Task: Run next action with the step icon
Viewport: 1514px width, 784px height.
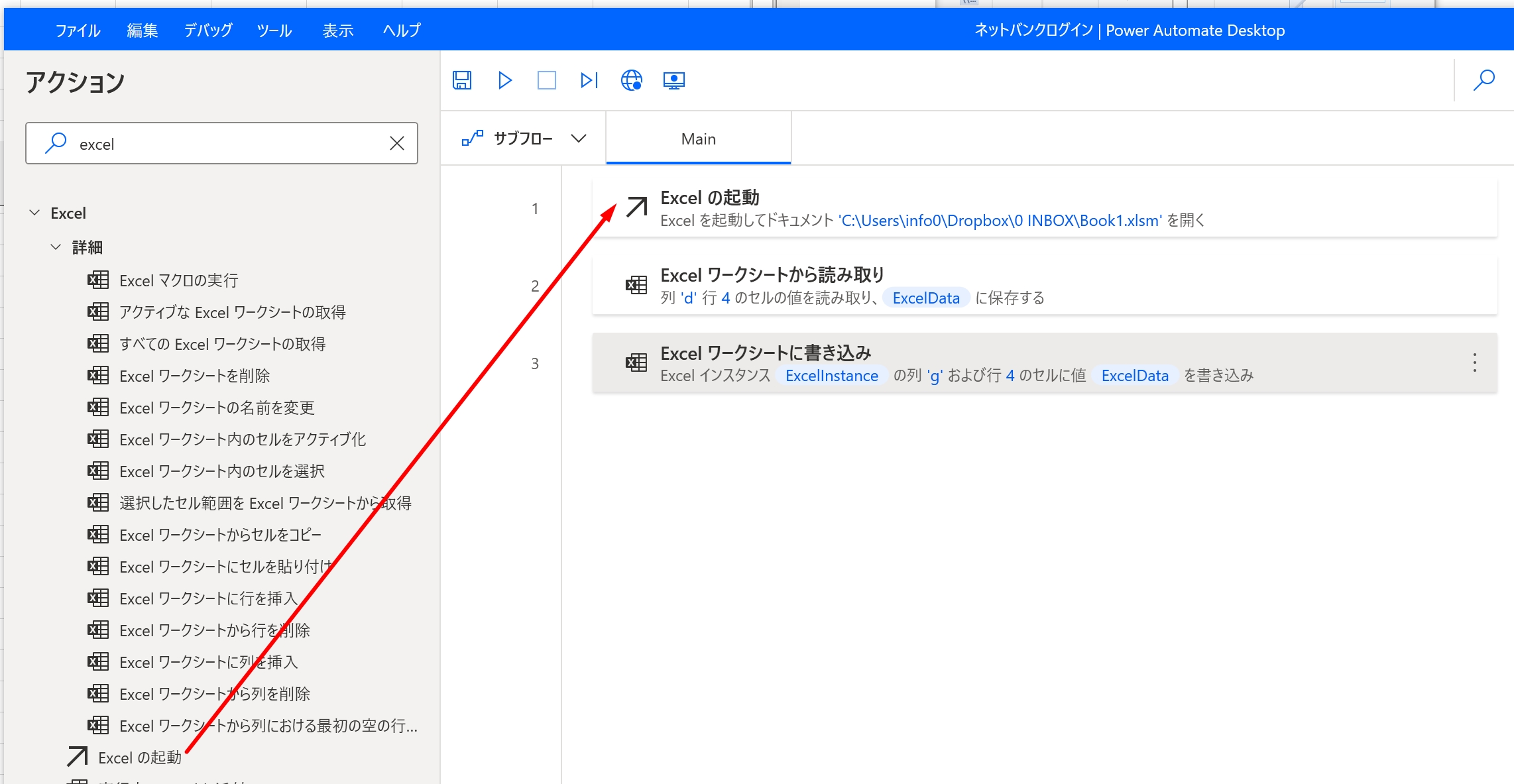Action: 589,80
